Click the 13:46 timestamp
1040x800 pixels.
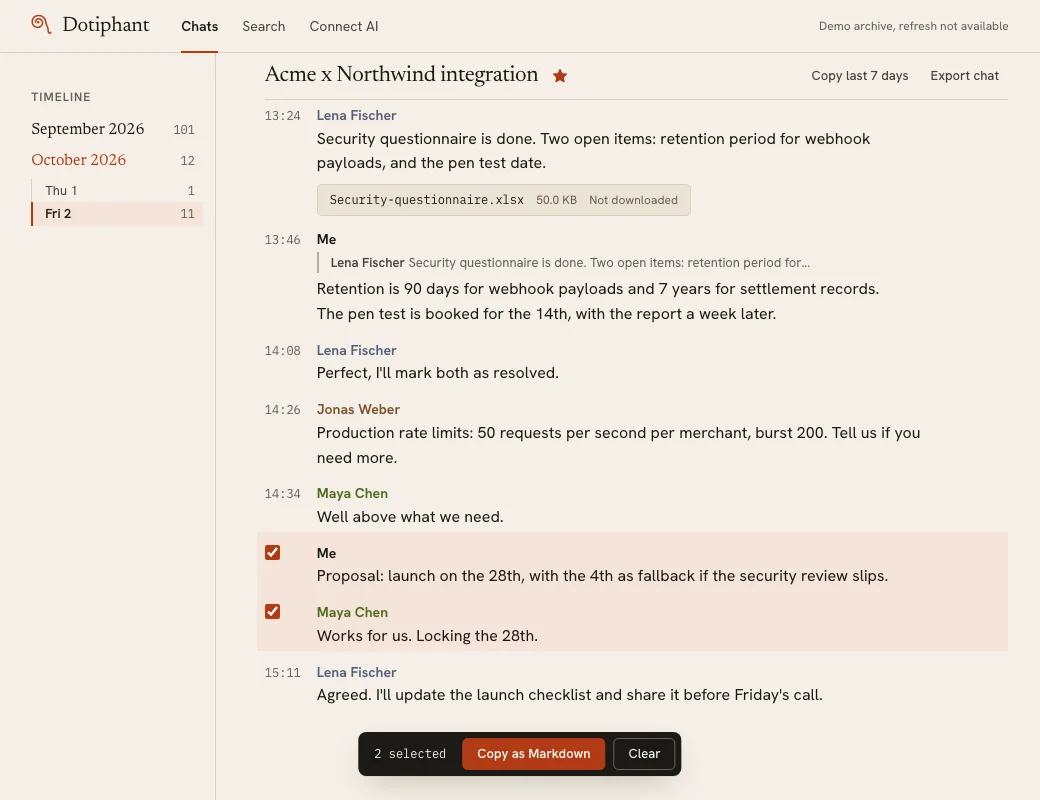tap(283, 240)
